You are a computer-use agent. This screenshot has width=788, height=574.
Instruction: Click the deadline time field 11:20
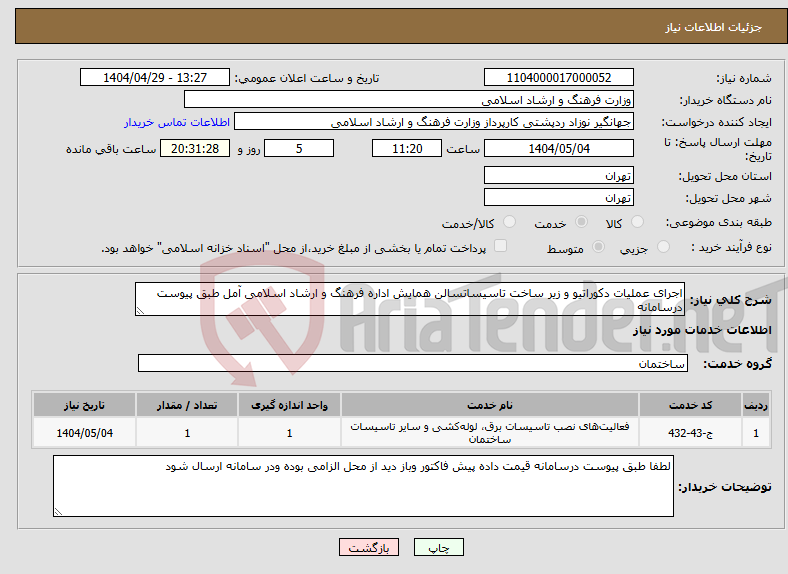pyautogui.click(x=407, y=148)
